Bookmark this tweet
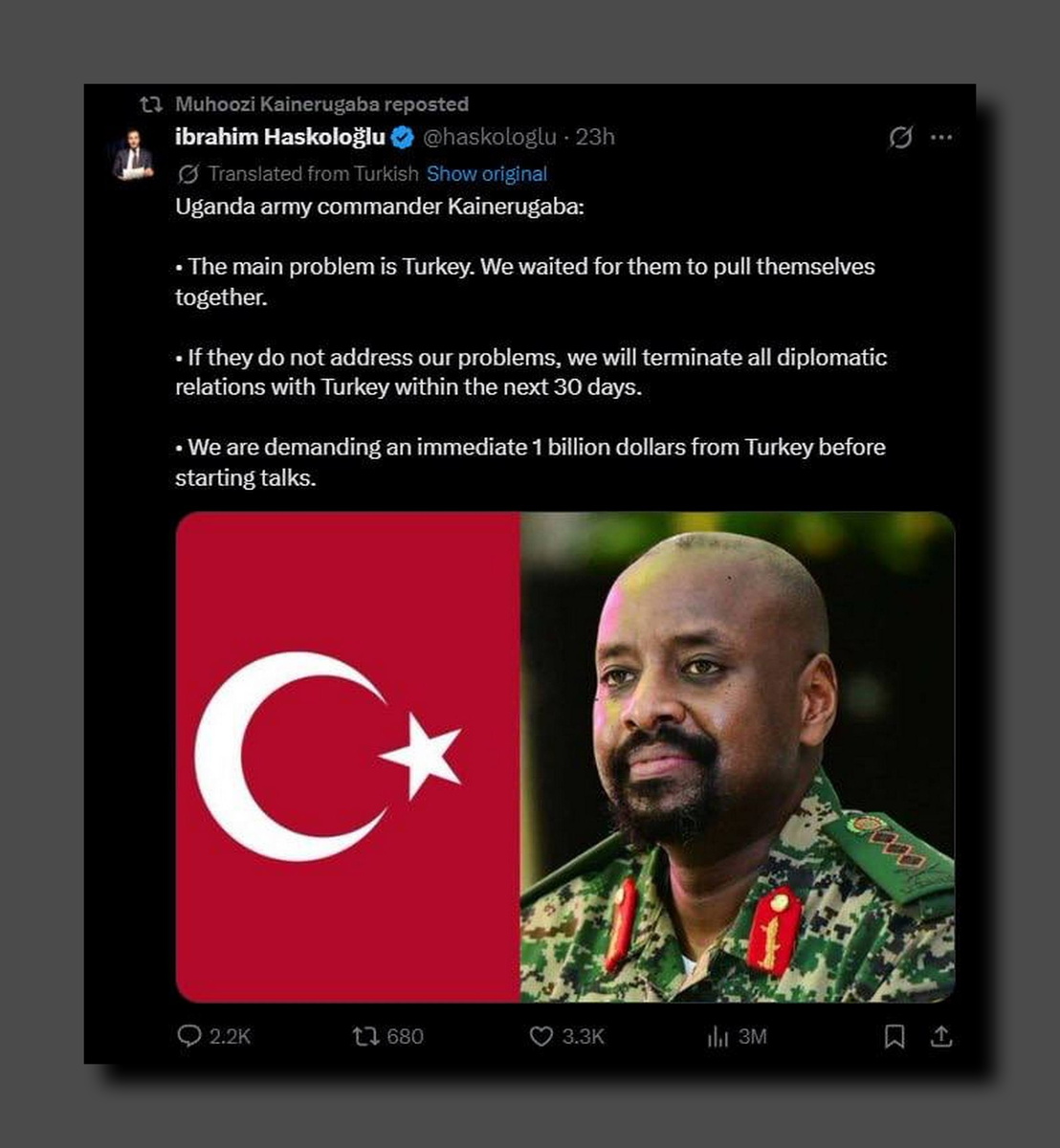 (894, 1036)
